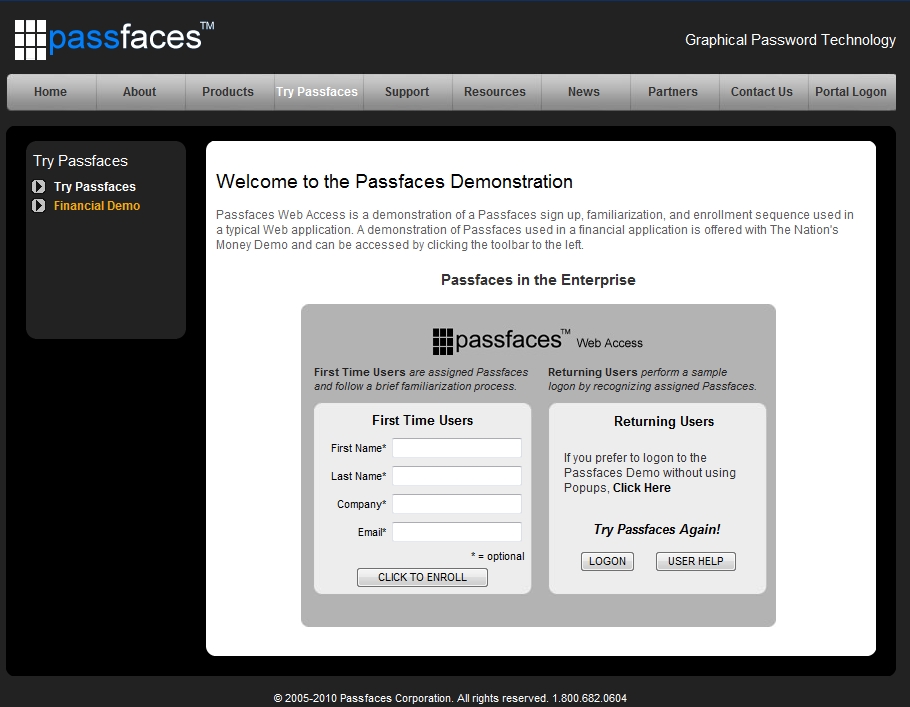Click the 'Graphical Password Technology' tagline
This screenshot has width=910, height=707.
coord(790,40)
